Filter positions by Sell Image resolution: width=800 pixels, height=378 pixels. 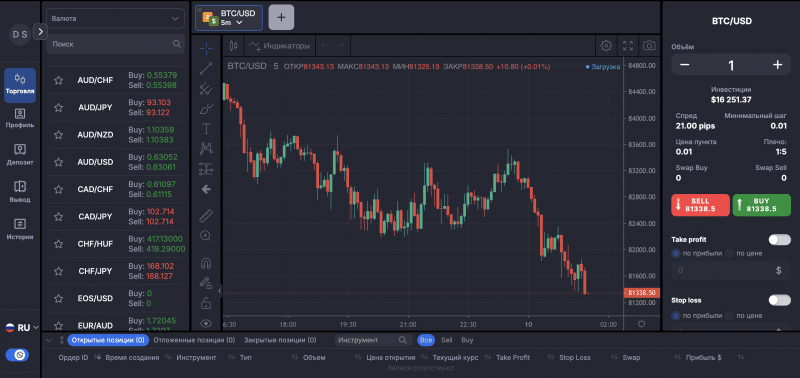(446, 340)
